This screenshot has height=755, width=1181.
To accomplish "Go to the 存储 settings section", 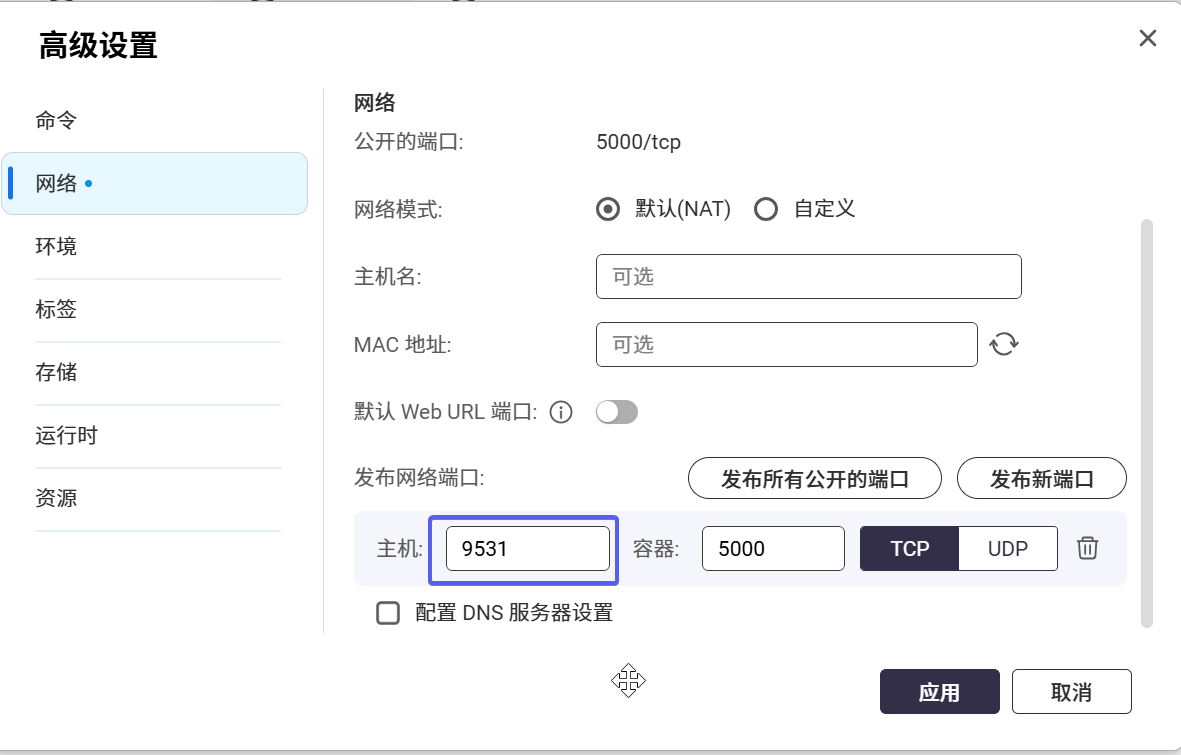I will [56, 372].
